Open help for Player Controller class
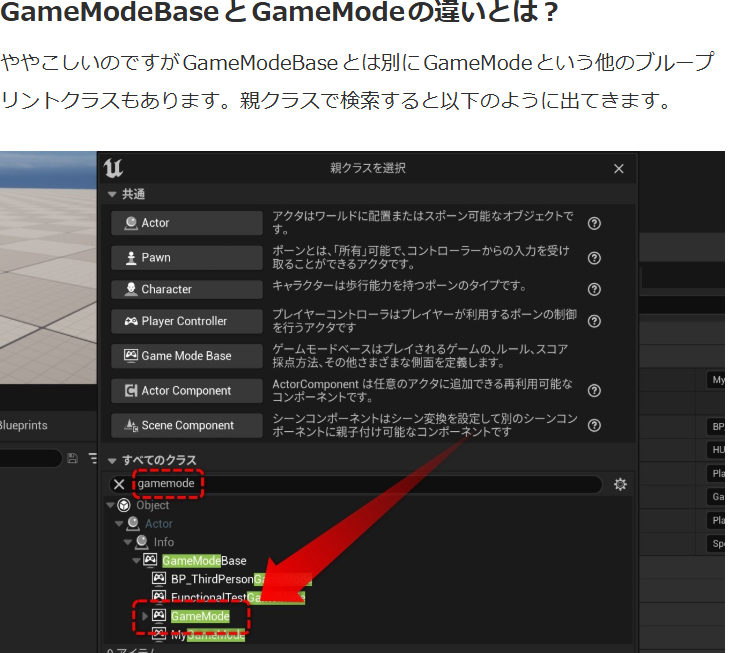Viewport: 733px width, 653px height. coord(594,321)
